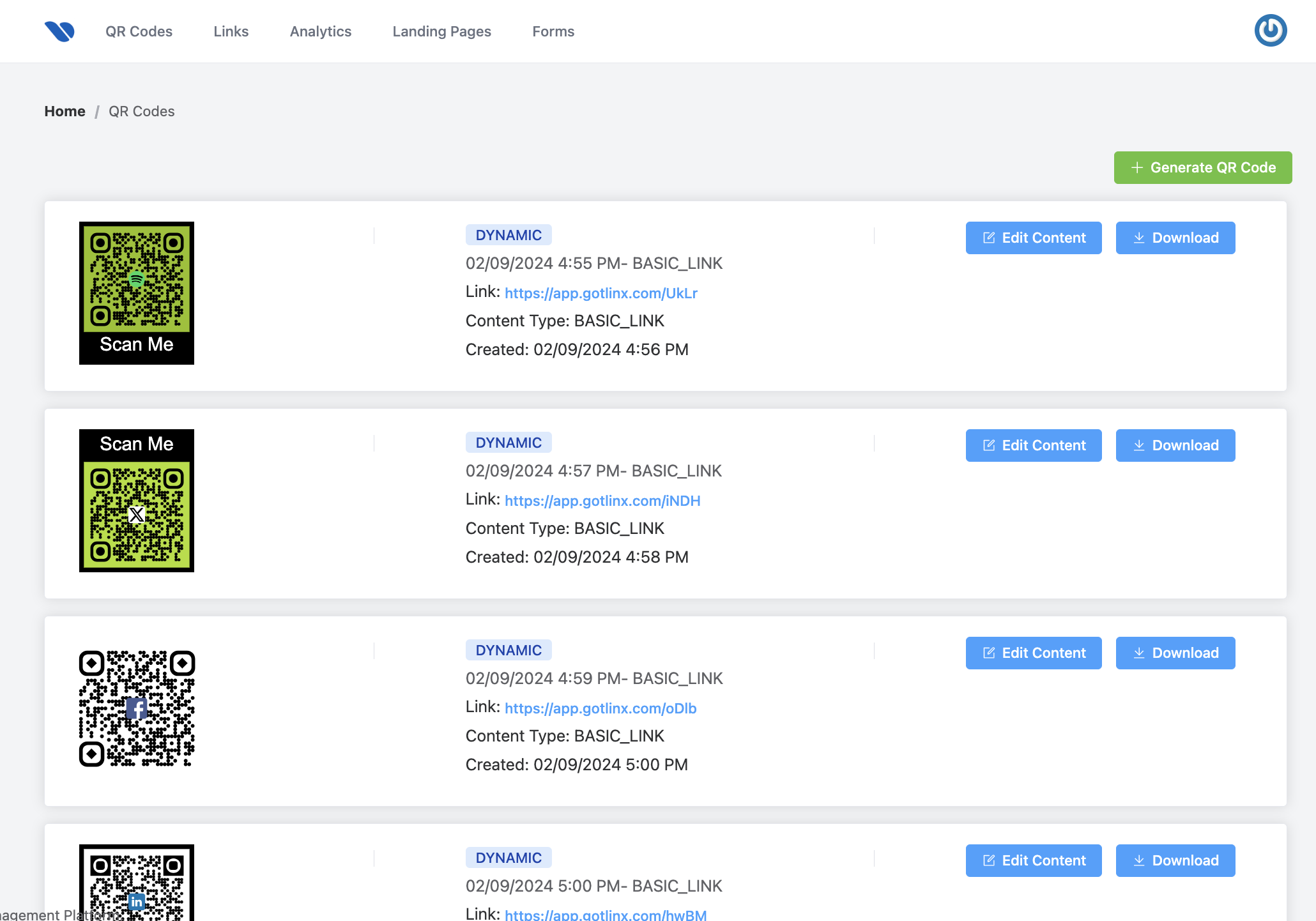The width and height of the screenshot is (1316, 921).
Task: Click Content Type text on the iNDH card
Action: (x=565, y=528)
